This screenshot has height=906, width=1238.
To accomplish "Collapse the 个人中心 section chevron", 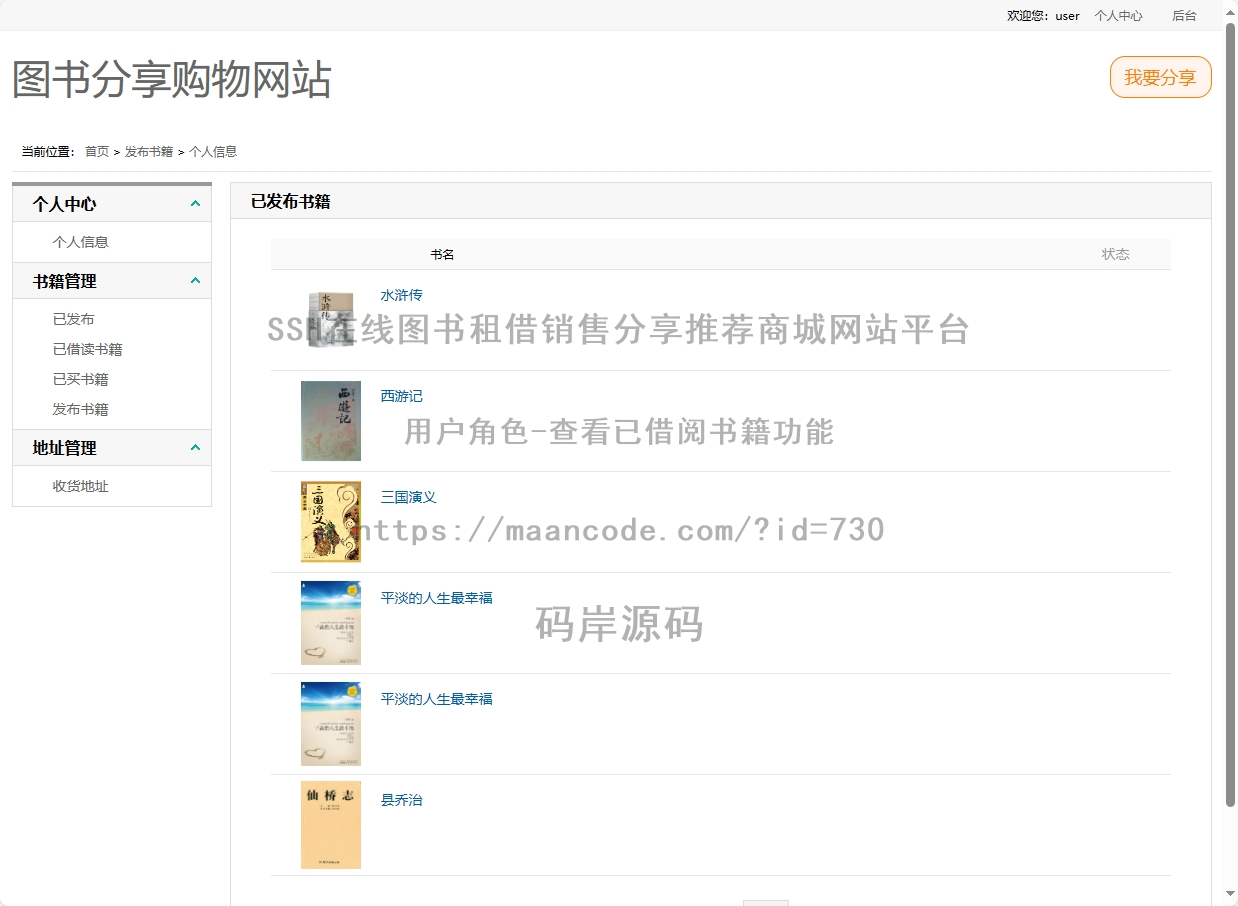I will click(x=195, y=204).
